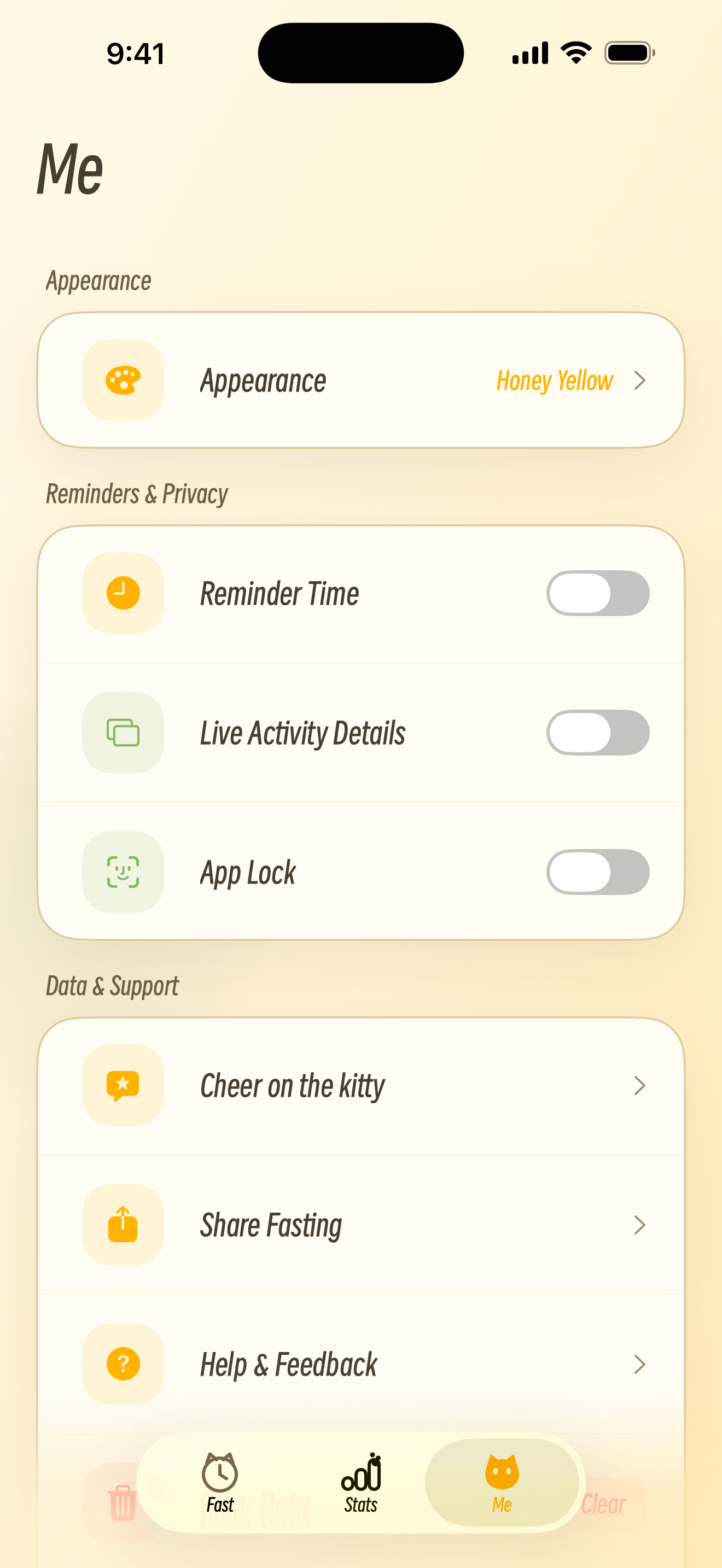This screenshot has width=722, height=1568.
Task: Tap the Clear button
Action: click(603, 1503)
